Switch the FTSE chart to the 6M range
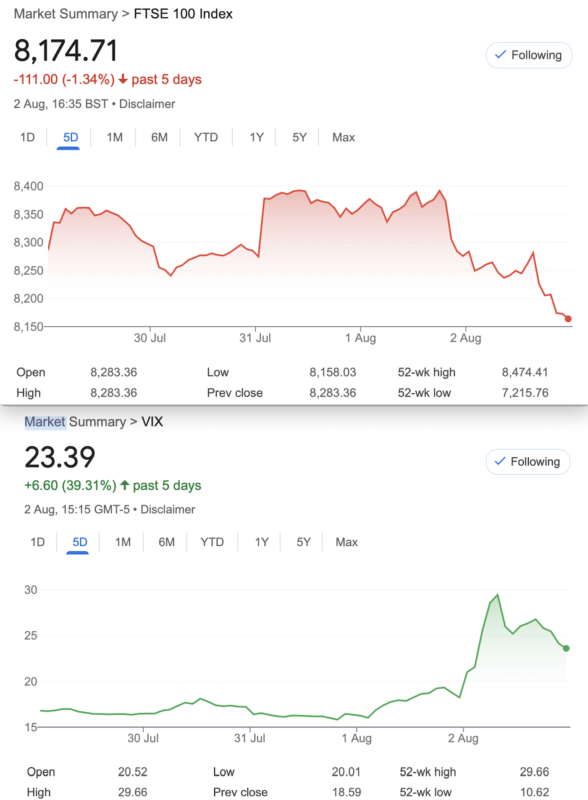This screenshot has height=800, width=588. click(x=159, y=137)
